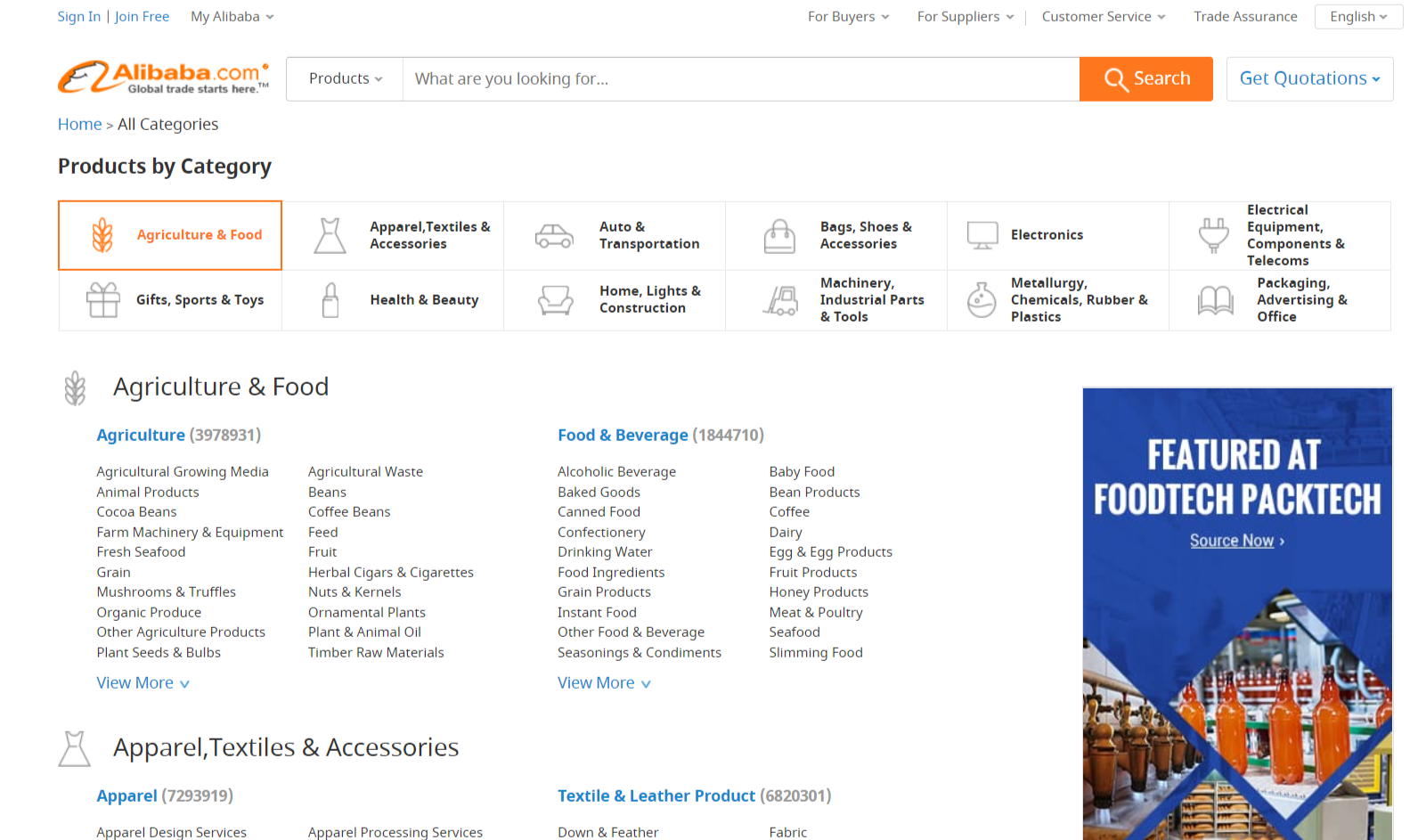
Task: Click the bottle icon for Health & Beauty
Action: [x=330, y=300]
